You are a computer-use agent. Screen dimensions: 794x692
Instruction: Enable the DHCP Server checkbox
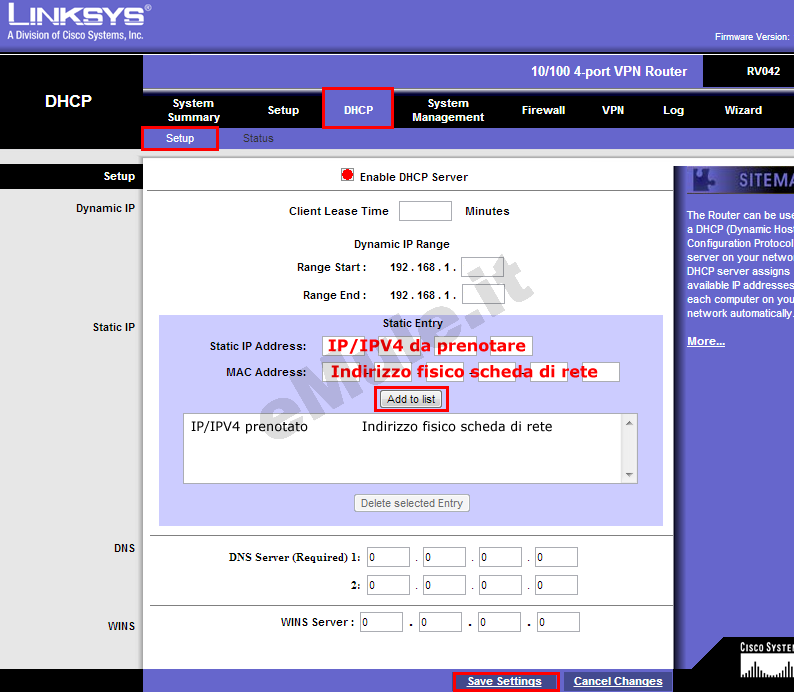[x=347, y=175]
